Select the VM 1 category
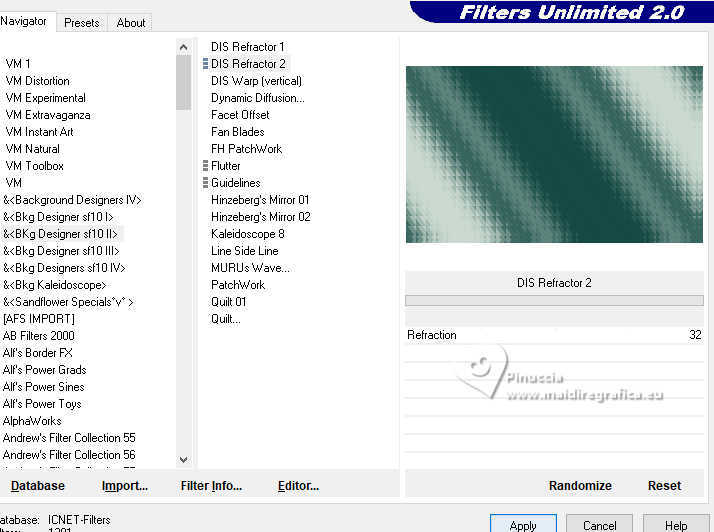 [18, 64]
